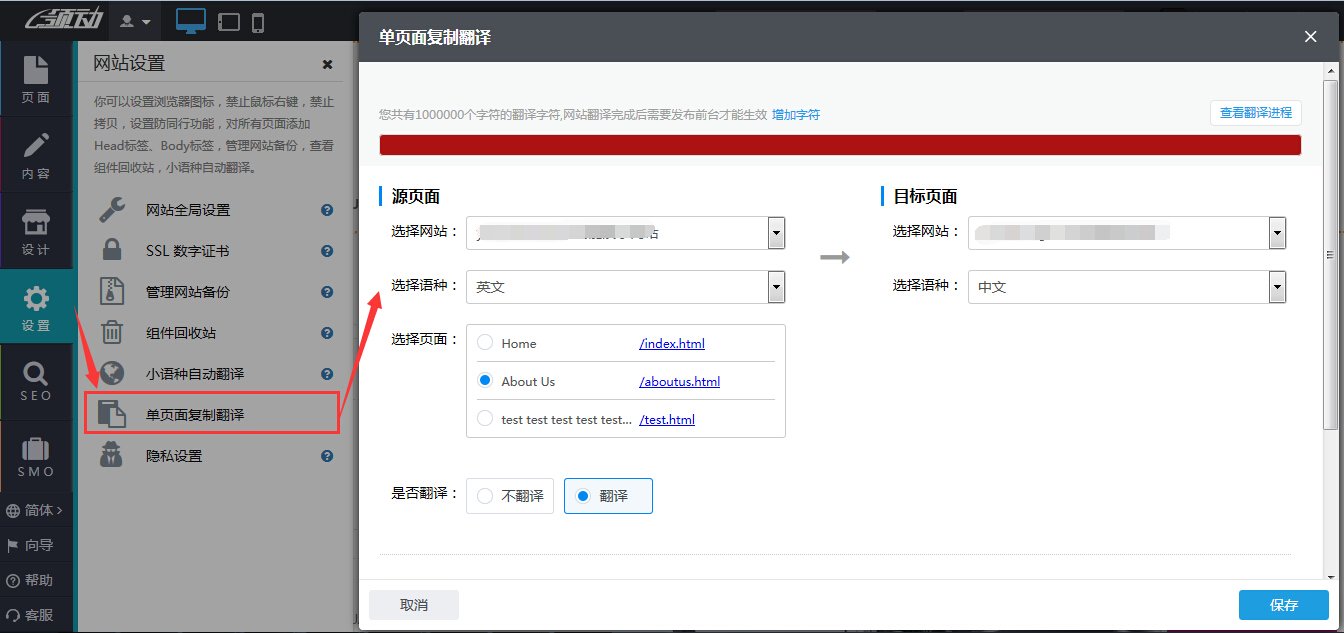
Task: Open the source 选择语种 dropdown showing 英文
Action: (x=776, y=287)
